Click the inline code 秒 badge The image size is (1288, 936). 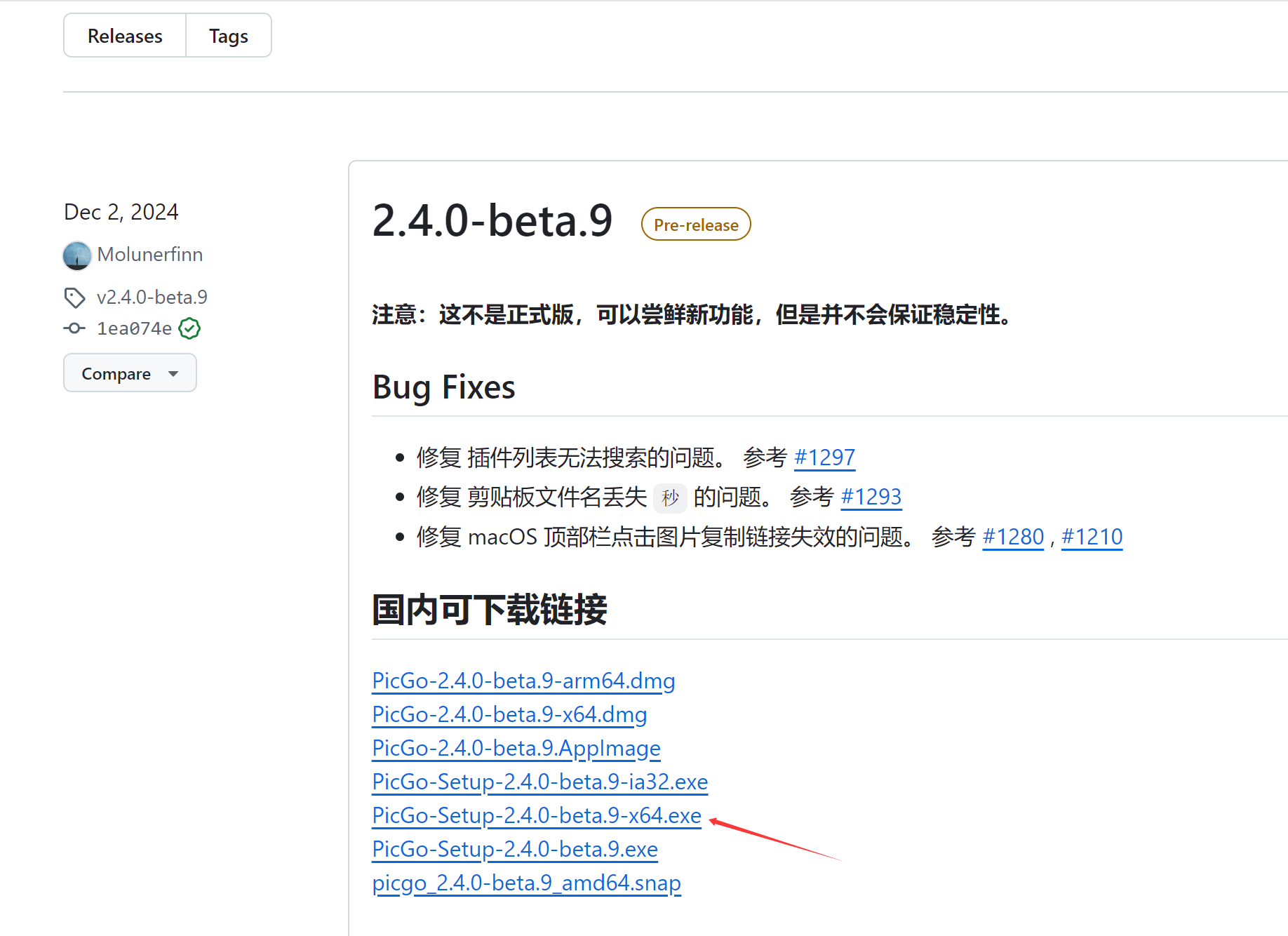pyautogui.click(x=670, y=497)
